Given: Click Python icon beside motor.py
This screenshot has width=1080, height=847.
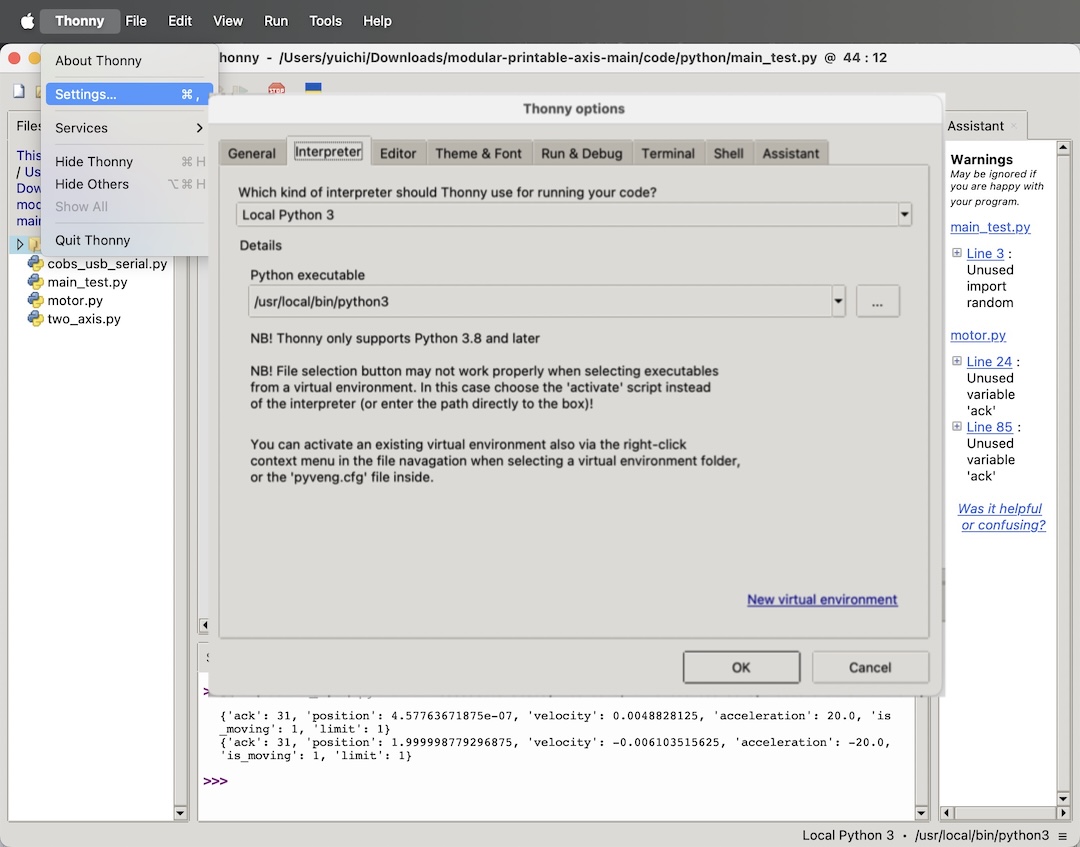Looking at the screenshot, I should (x=35, y=300).
